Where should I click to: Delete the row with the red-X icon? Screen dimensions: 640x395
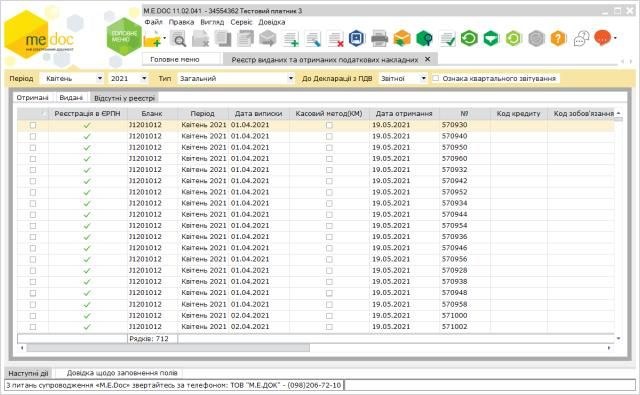pyautogui.click(x=336, y=39)
